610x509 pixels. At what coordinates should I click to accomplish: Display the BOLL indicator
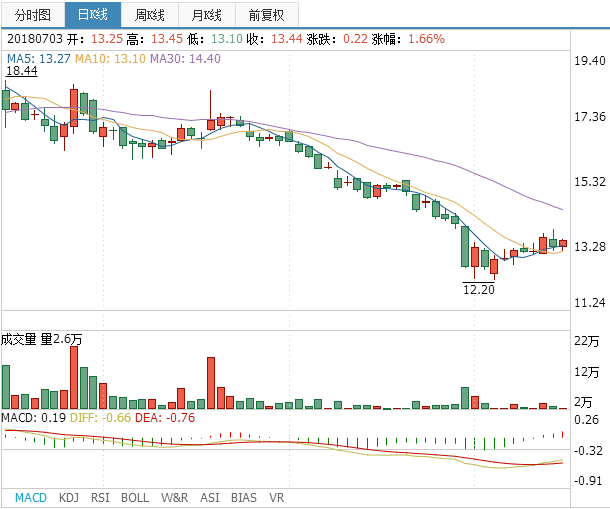click(x=135, y=497)
